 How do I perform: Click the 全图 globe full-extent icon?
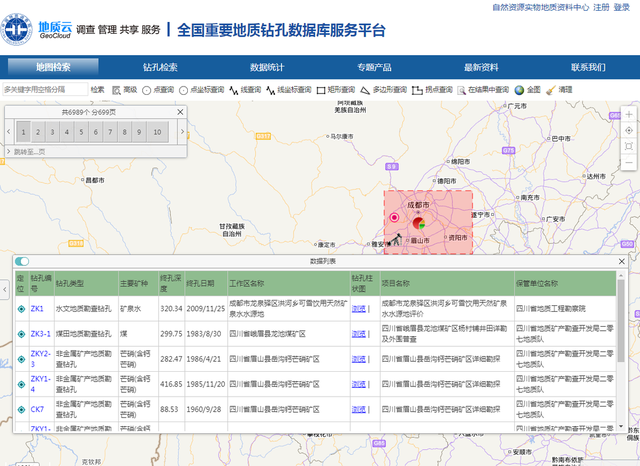[x=527, y=90]
